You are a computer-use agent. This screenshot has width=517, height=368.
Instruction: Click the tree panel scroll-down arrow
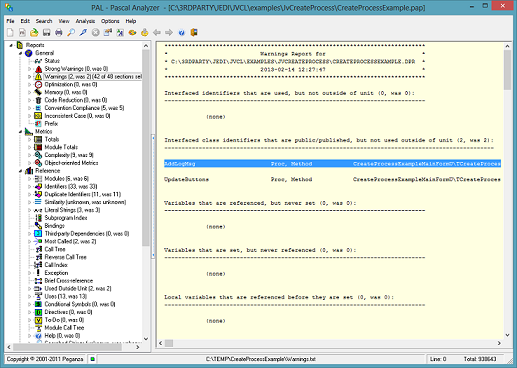pos(146,339)
